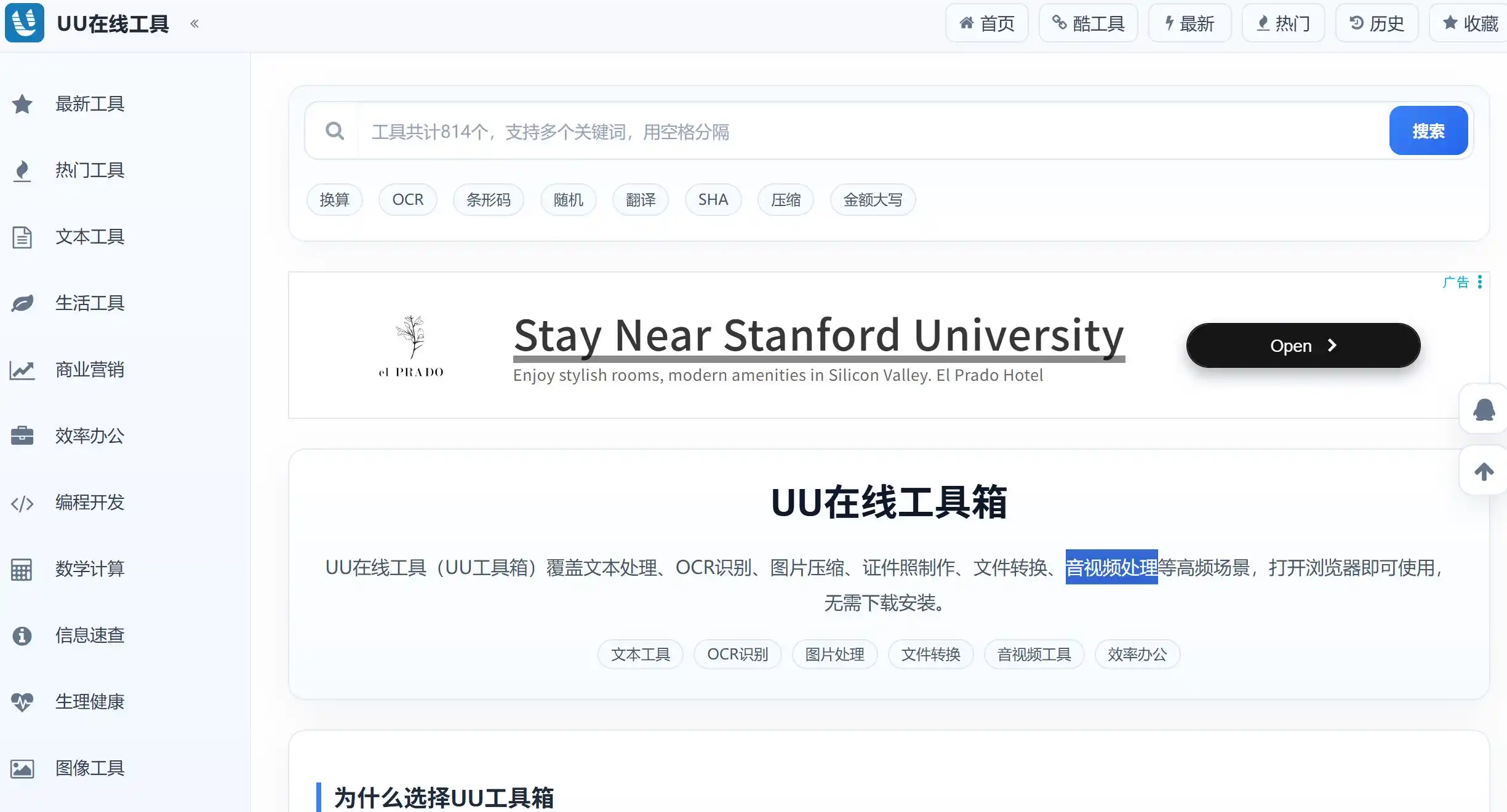Open 生理健康 heartbeat icon in sidebar
This screenshot has height=812, width=1507.
tap(22, 702)
